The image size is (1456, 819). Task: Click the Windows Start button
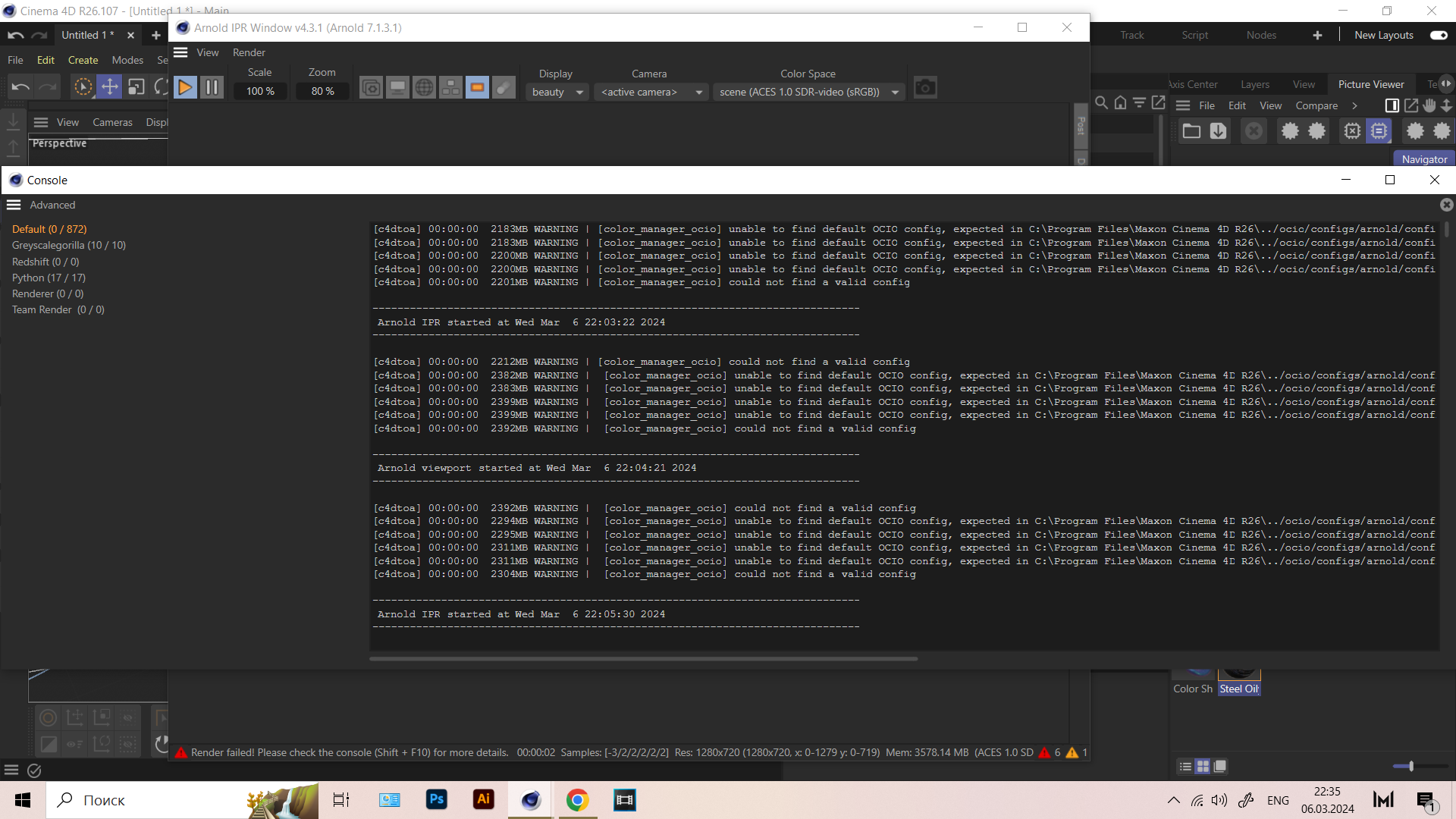(x=23, y=800)
